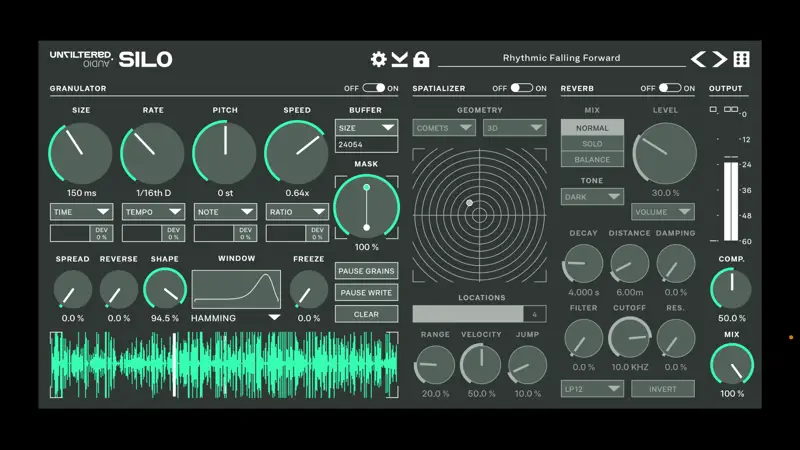Click the granulator SIZE knob
This screenshot has height=450, width=800.
[81, 153]
